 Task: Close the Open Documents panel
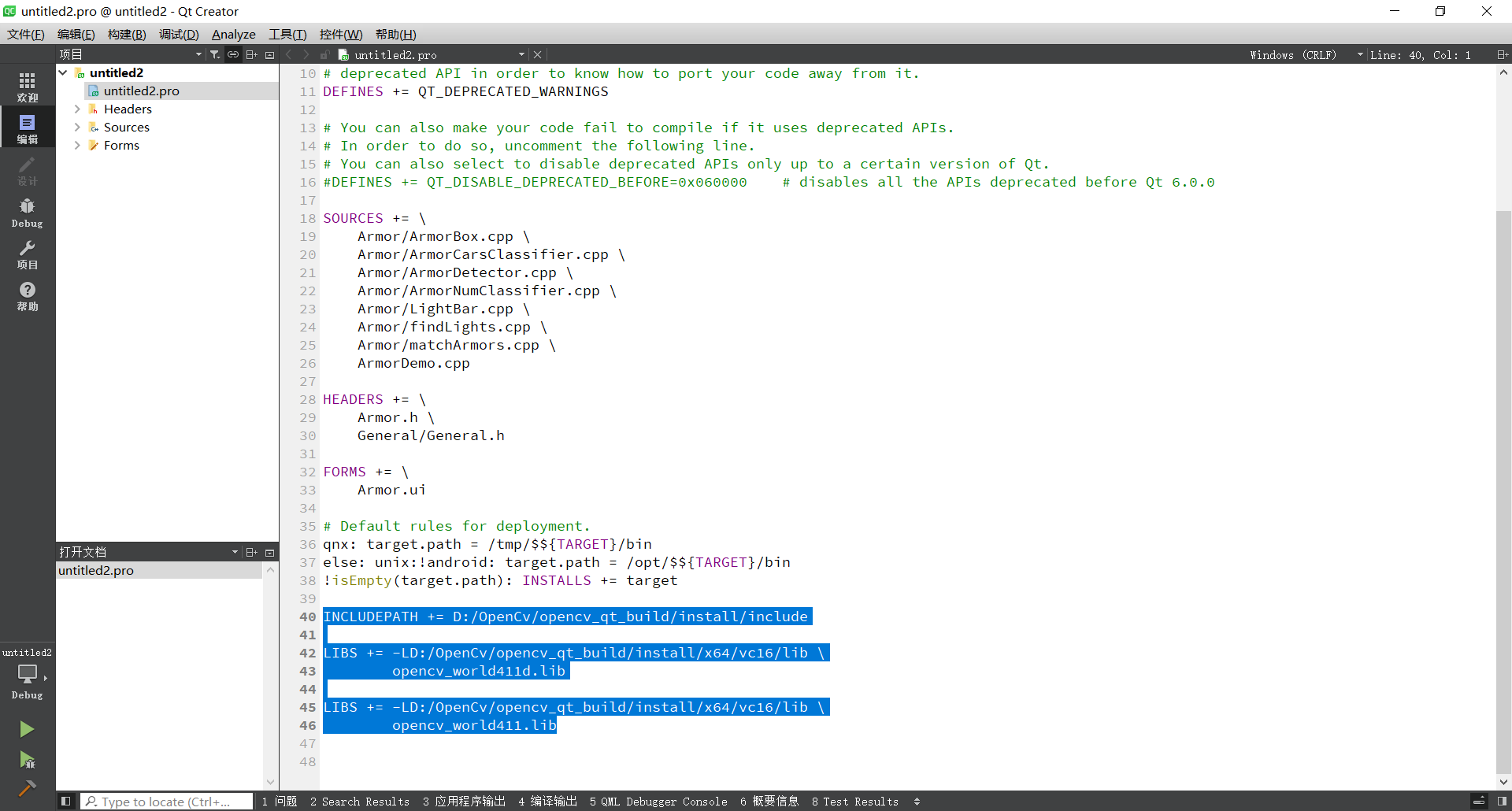pyautogui.click(x=269, y=552)
